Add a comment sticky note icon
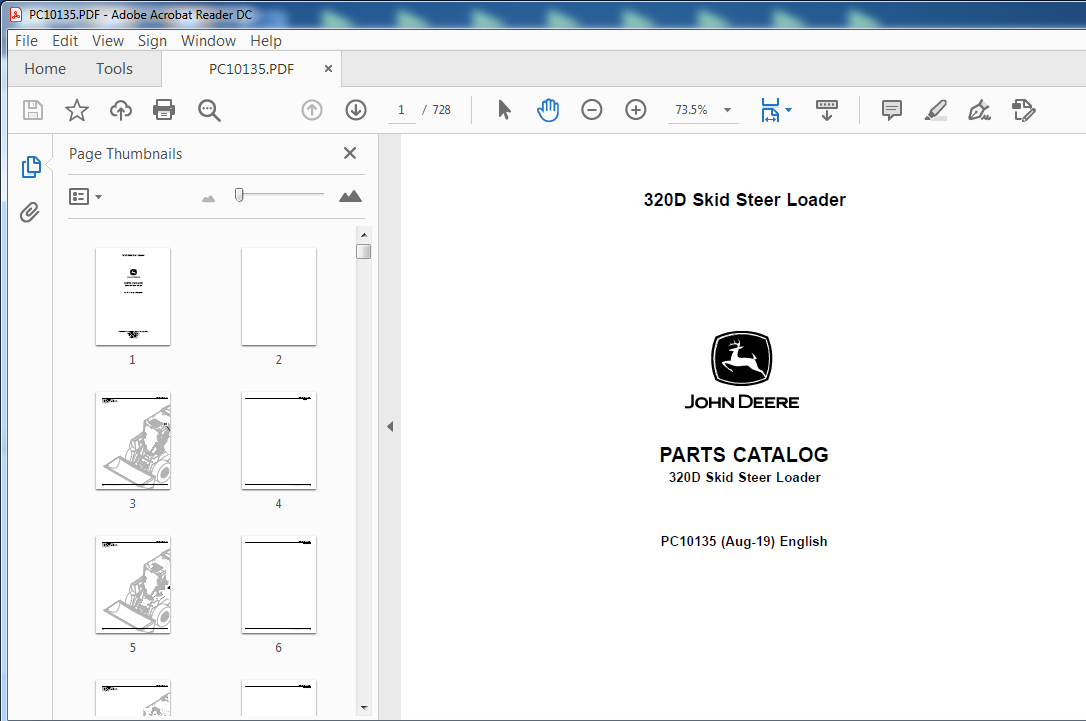This screenshot has height=721, width=1086. (892, 110)
